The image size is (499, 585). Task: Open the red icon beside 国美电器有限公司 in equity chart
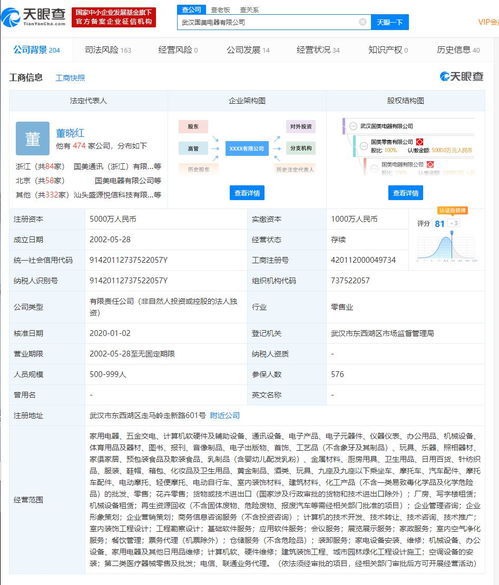pos(430,164)
